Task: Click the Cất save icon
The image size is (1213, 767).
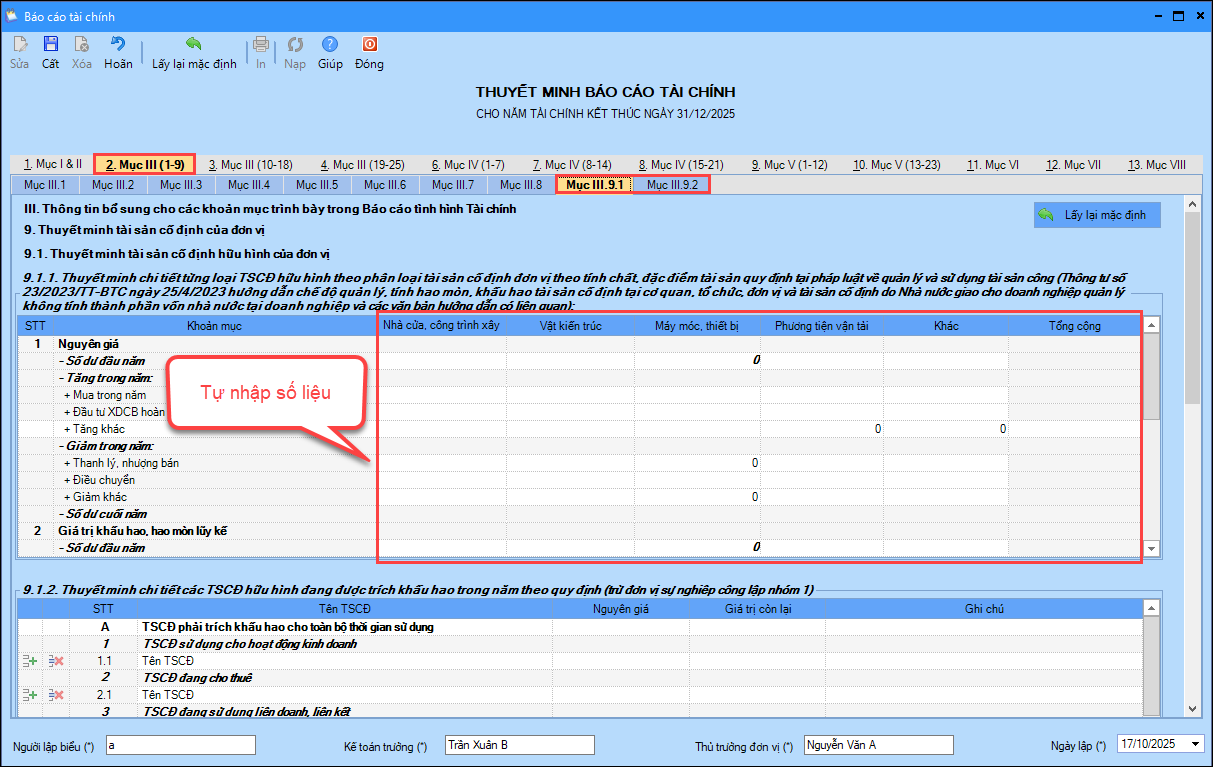Action: point(50,45)
